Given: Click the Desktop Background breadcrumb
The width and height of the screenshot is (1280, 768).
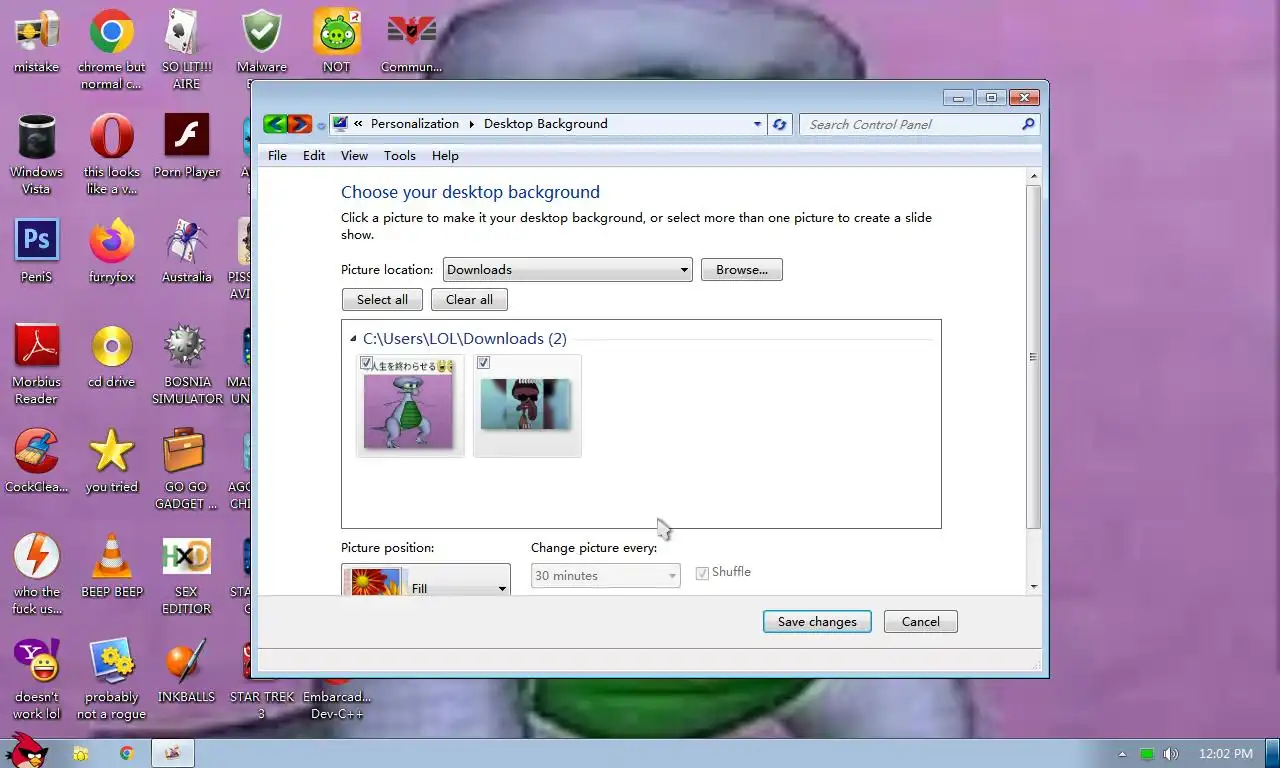Looking at the screenshot, I should click(x=546, y=124).
